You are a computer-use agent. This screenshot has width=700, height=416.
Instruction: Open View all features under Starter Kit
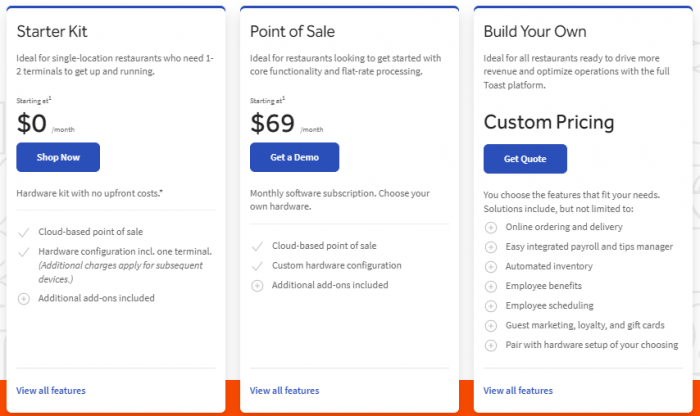click(x=51, y=391)
